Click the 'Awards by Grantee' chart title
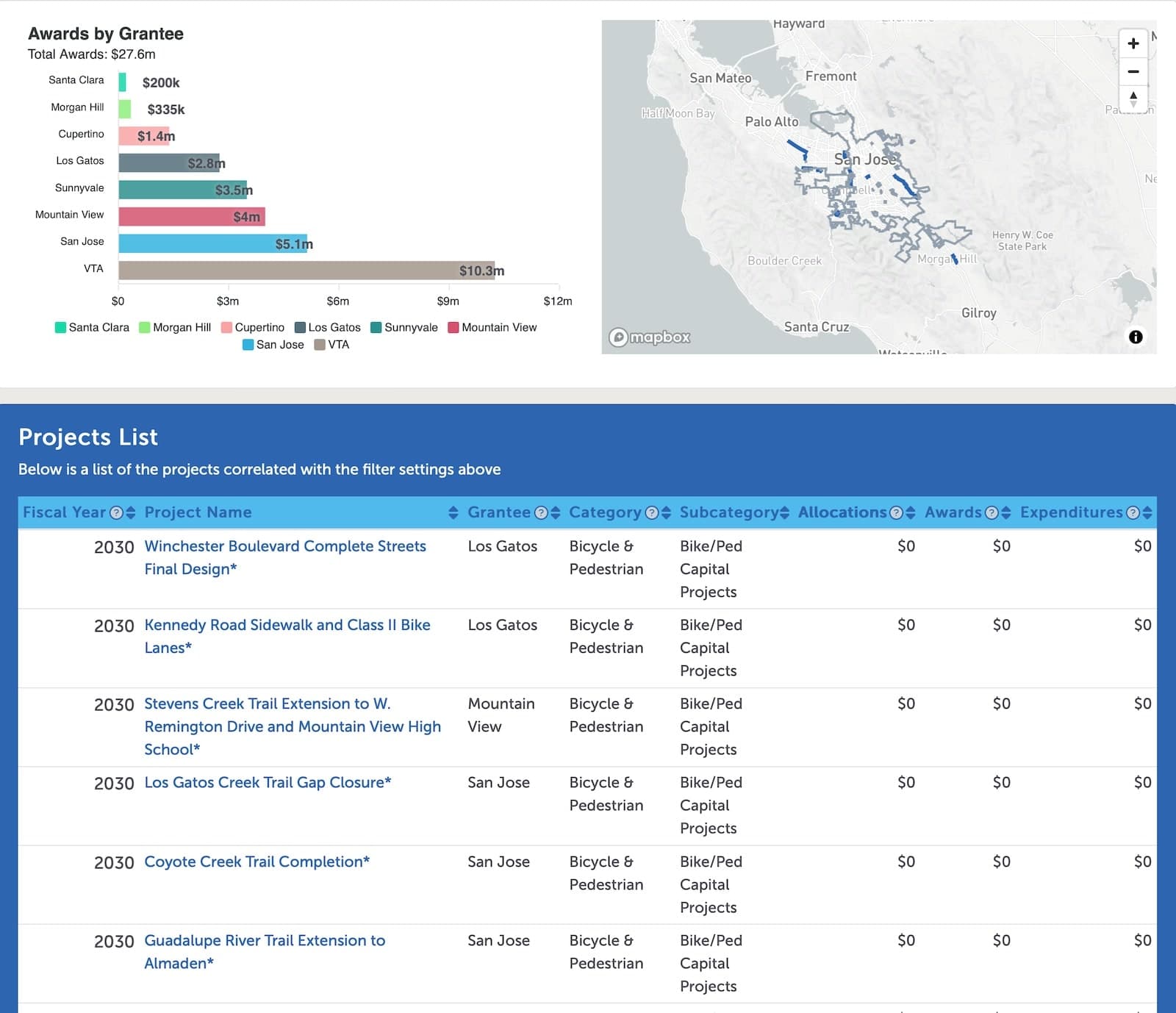 (x=106, y=34)
